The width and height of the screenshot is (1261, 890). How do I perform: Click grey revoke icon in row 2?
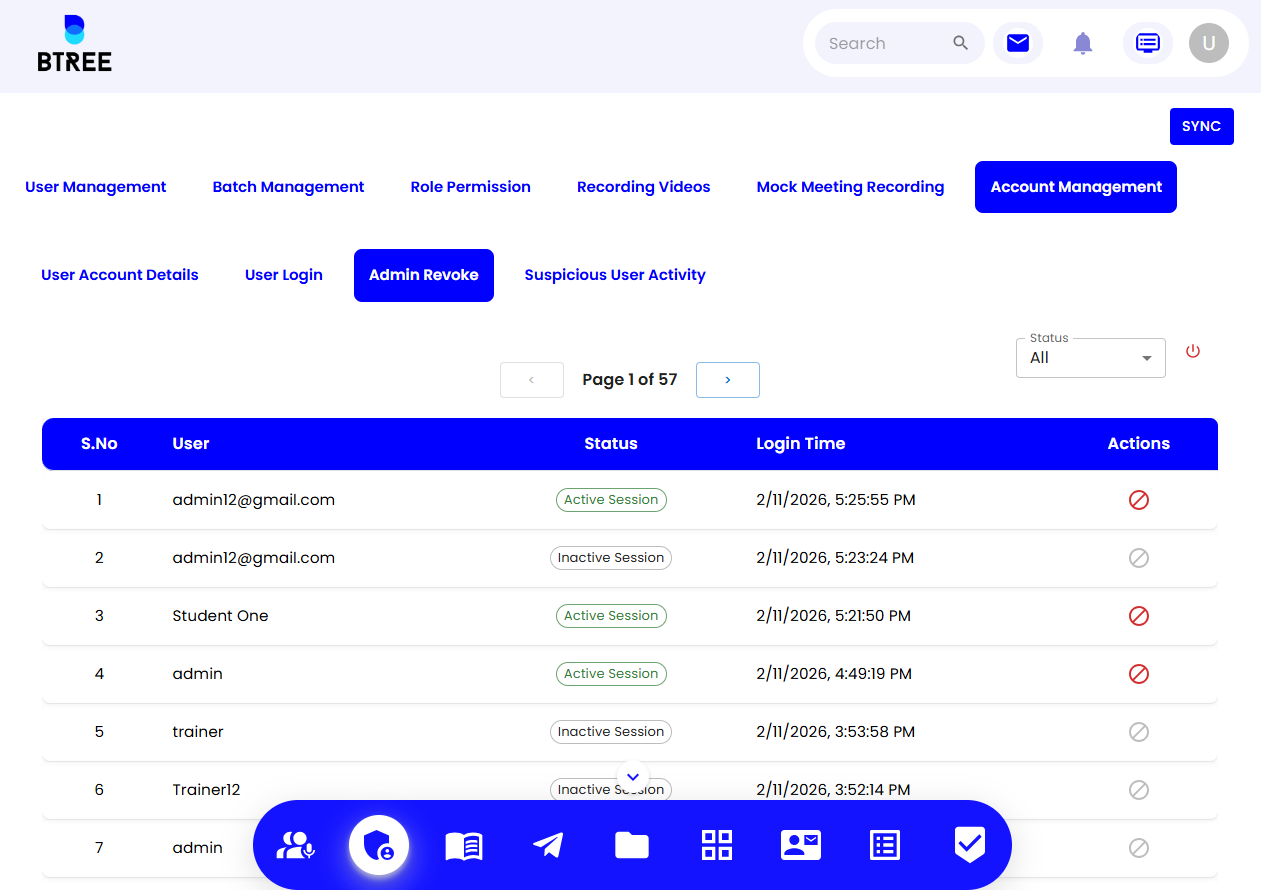(1139, 558)
